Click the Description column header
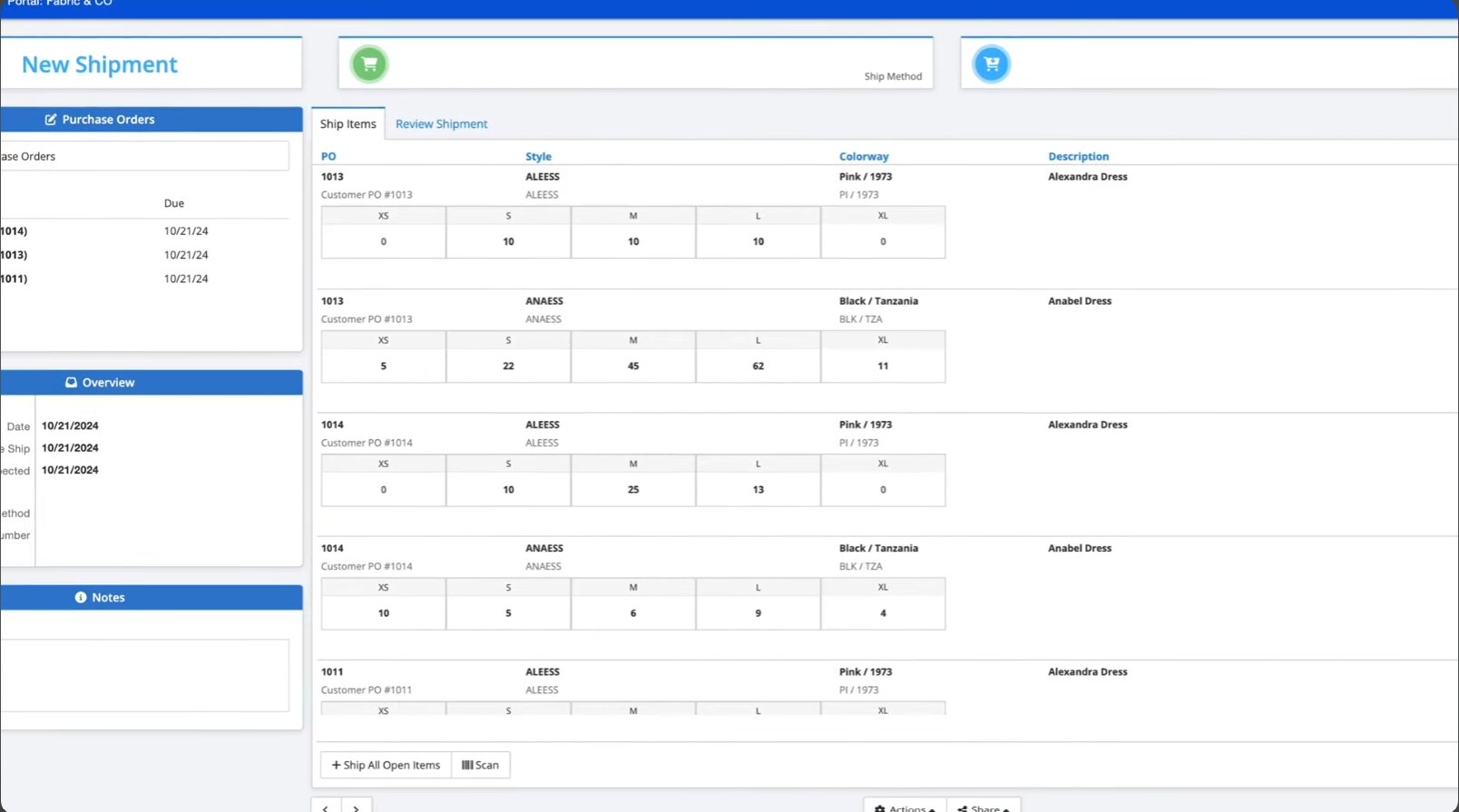This screenshot has width=1459, height=812. [1078, 157]
